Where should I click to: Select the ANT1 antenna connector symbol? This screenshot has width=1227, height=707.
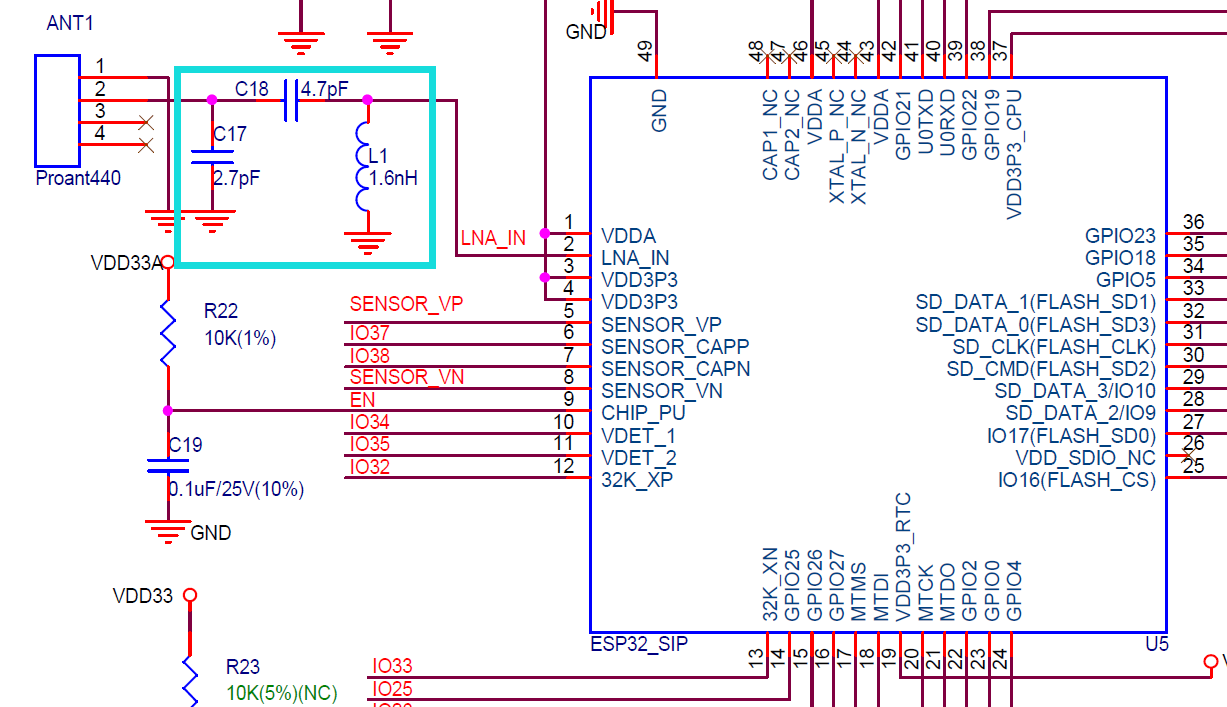tap(57, 110)
